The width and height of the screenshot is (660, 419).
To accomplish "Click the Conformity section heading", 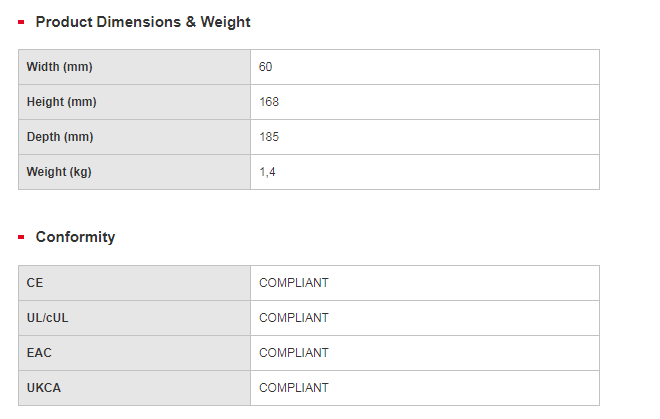I will click(x=75, y=238).
